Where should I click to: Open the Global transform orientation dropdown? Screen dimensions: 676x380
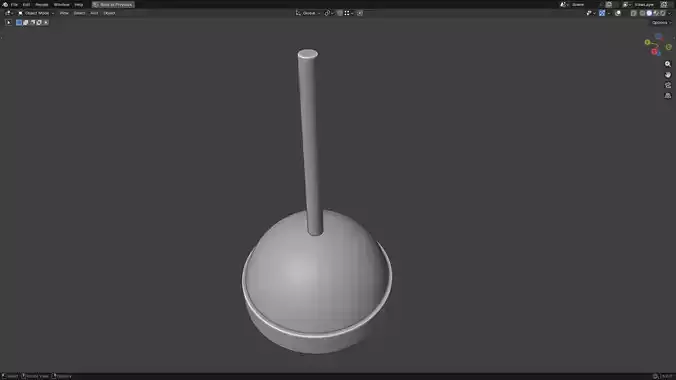coord(308,13)
